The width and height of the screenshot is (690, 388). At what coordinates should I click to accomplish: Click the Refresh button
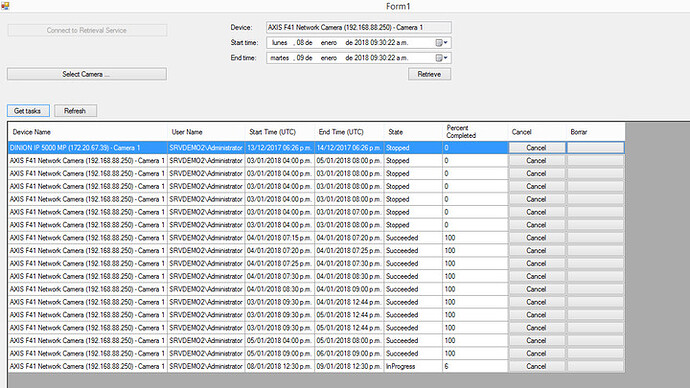(75, 111)
